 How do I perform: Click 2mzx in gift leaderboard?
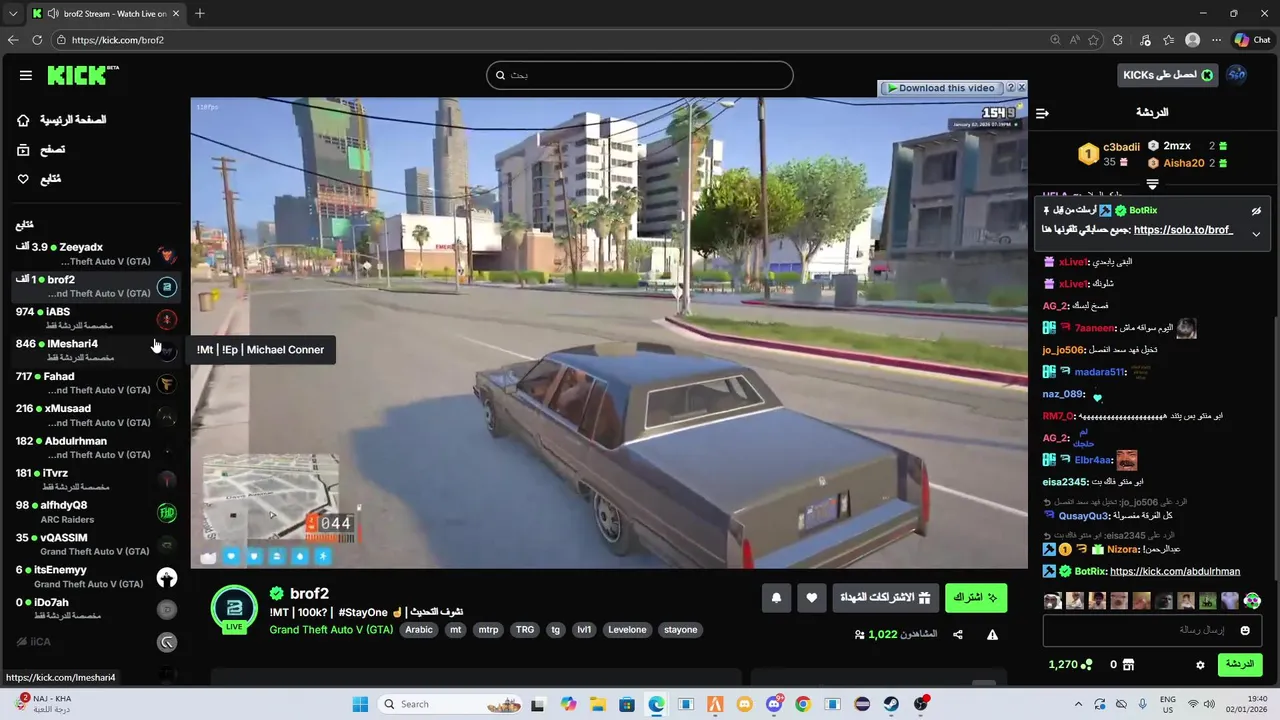pos(1177,146)
